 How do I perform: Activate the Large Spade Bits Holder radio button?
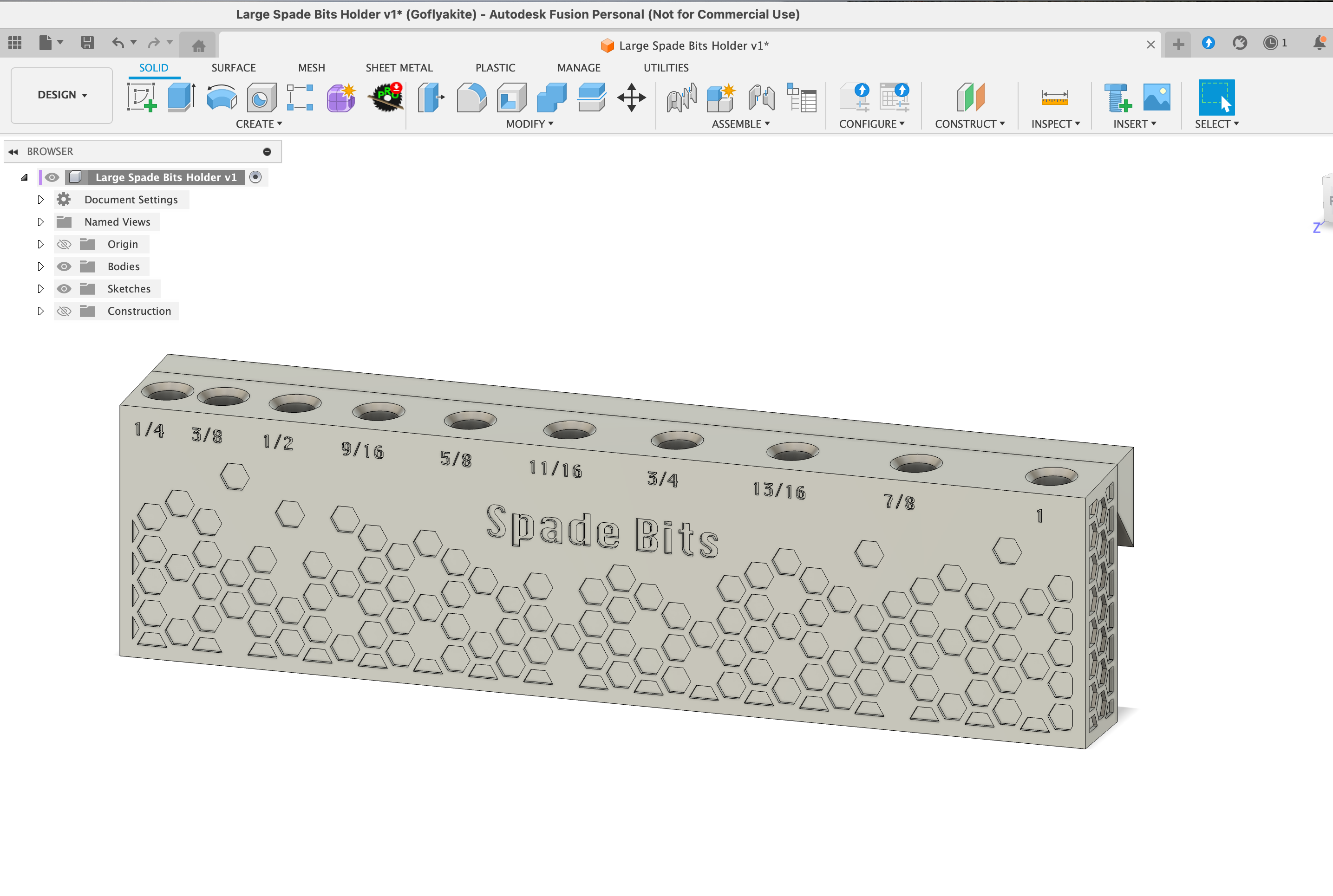coord(255,177)
